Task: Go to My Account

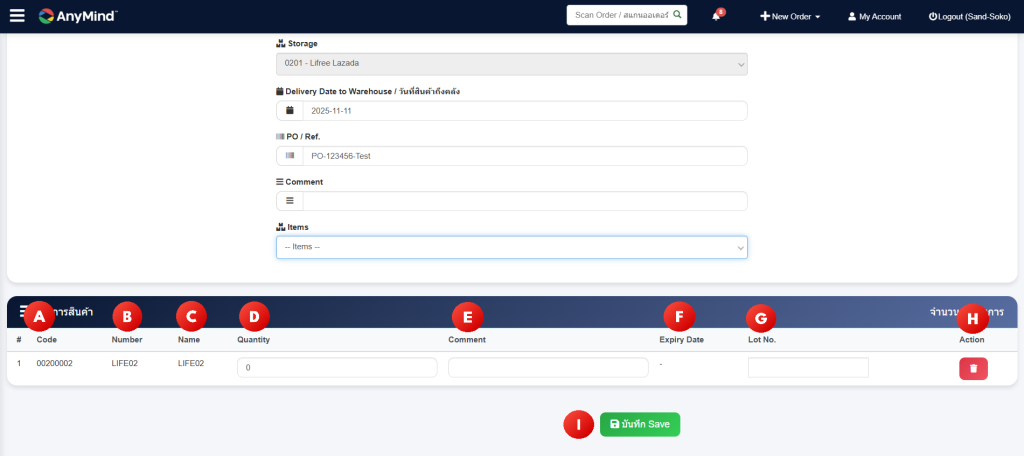Action: click(874, 17)
